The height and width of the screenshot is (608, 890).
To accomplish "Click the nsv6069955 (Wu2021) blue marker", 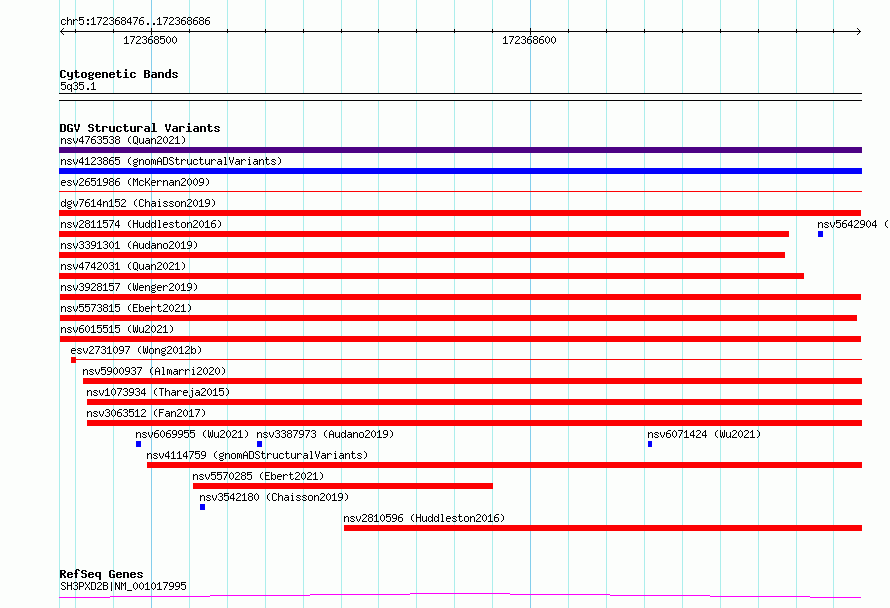I will [138, 444].
